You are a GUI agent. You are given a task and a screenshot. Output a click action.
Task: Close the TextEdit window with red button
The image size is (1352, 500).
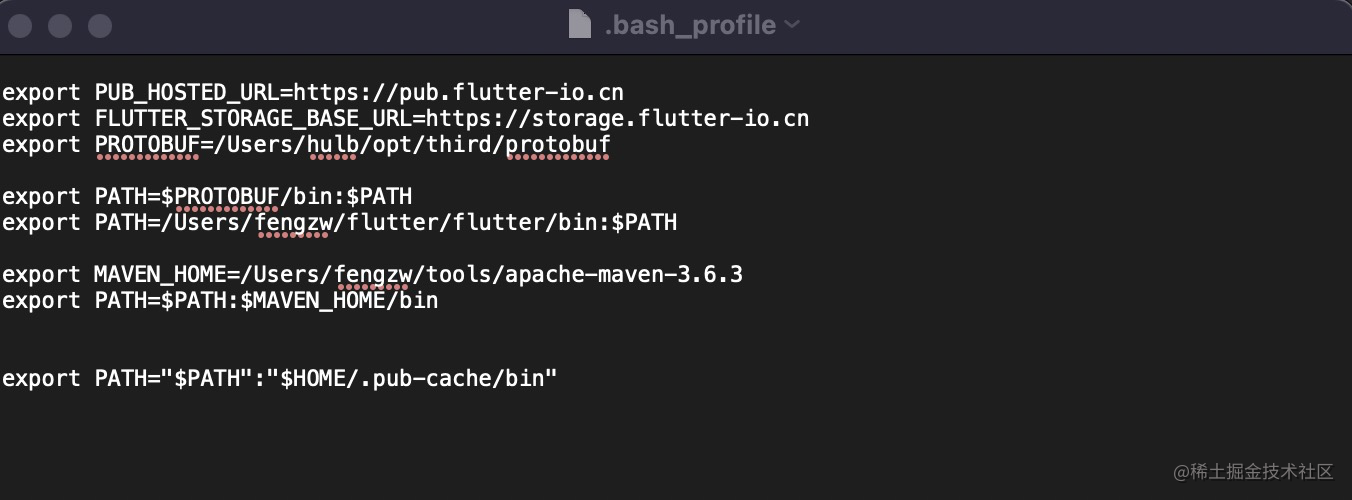coord(20,25)
